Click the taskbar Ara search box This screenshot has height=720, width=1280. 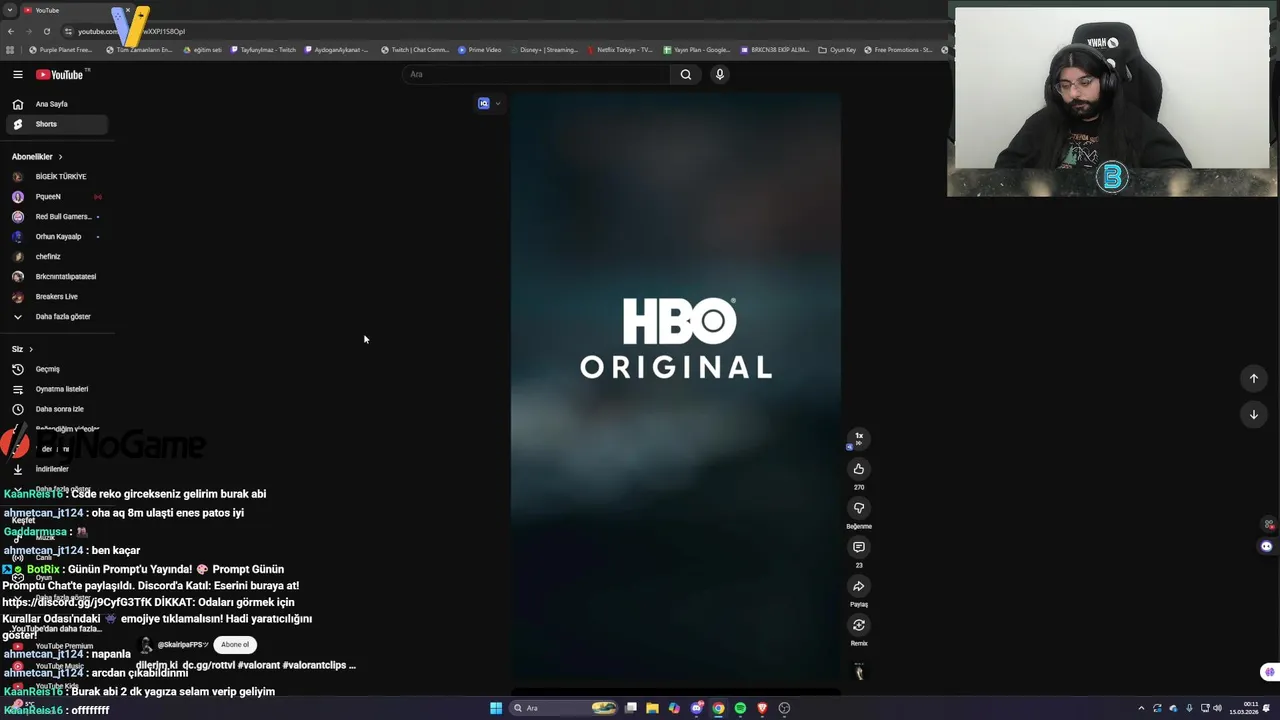click(565, 708)
